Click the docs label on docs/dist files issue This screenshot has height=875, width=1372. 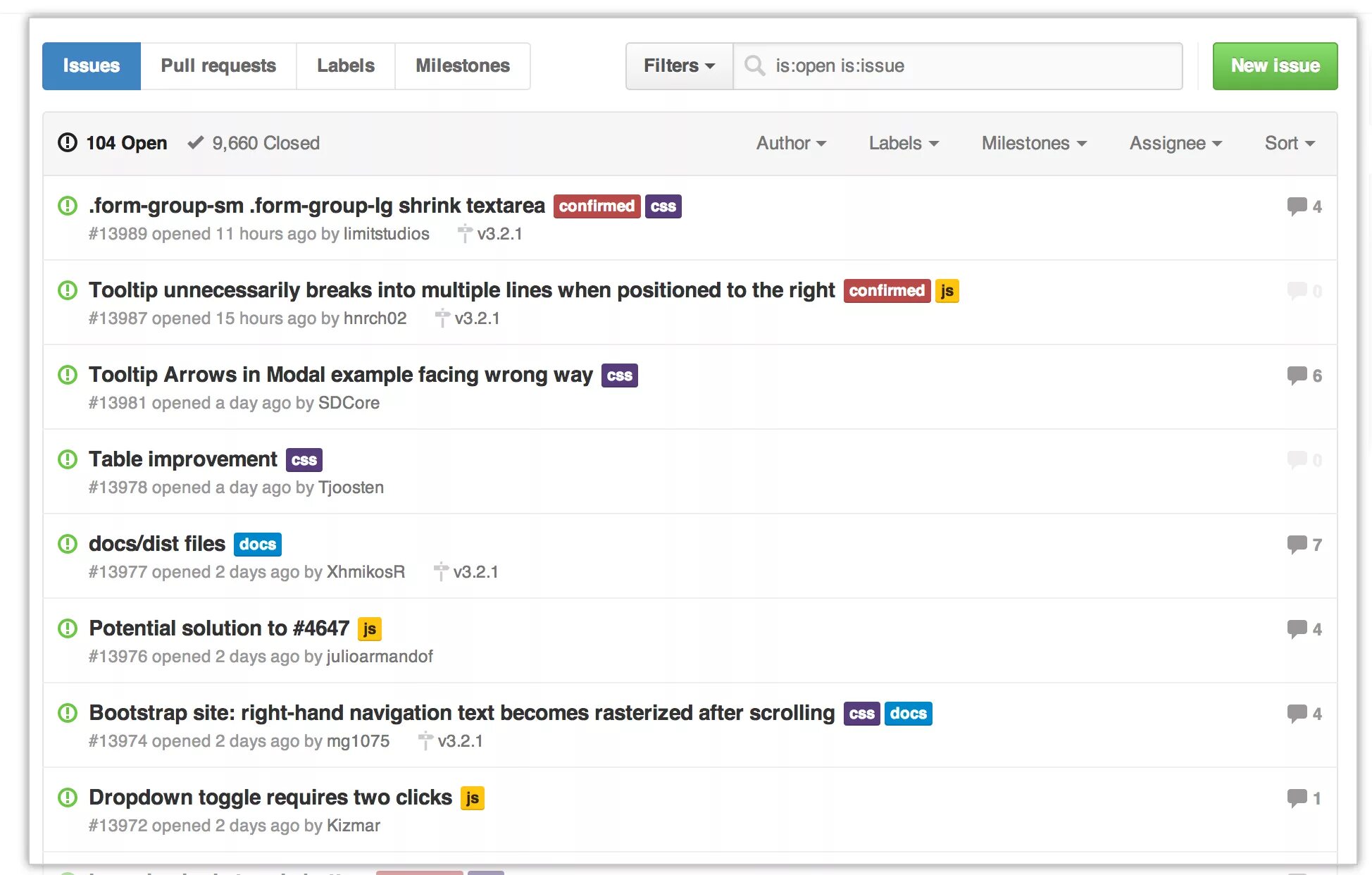coord(257,543)
